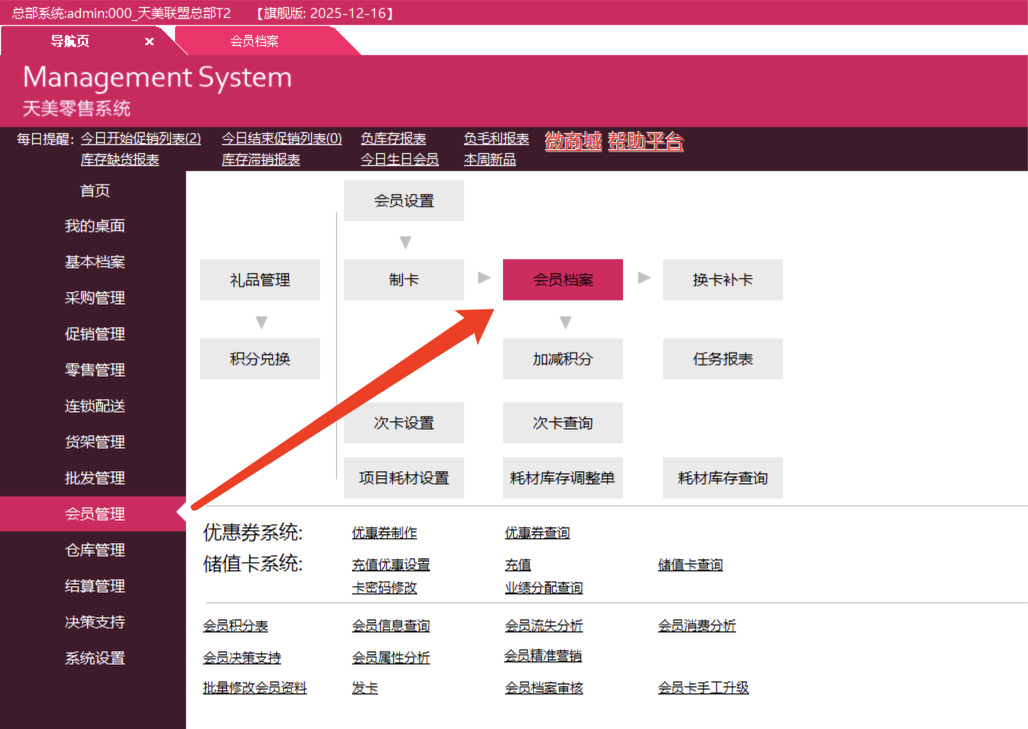Click 会员设置 box
This screenshot has height=729, width=1028.
coord(403,201)
